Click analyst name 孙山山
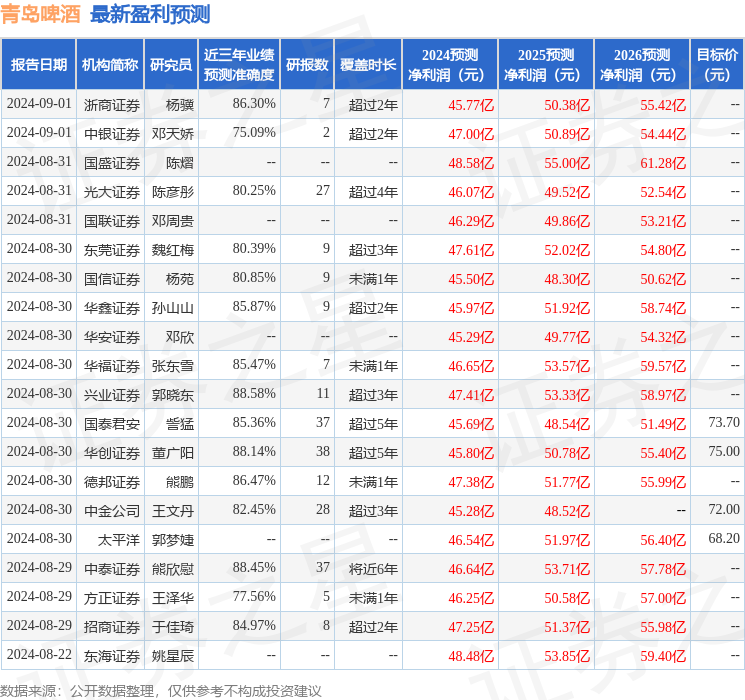 (x=172, y=308)
